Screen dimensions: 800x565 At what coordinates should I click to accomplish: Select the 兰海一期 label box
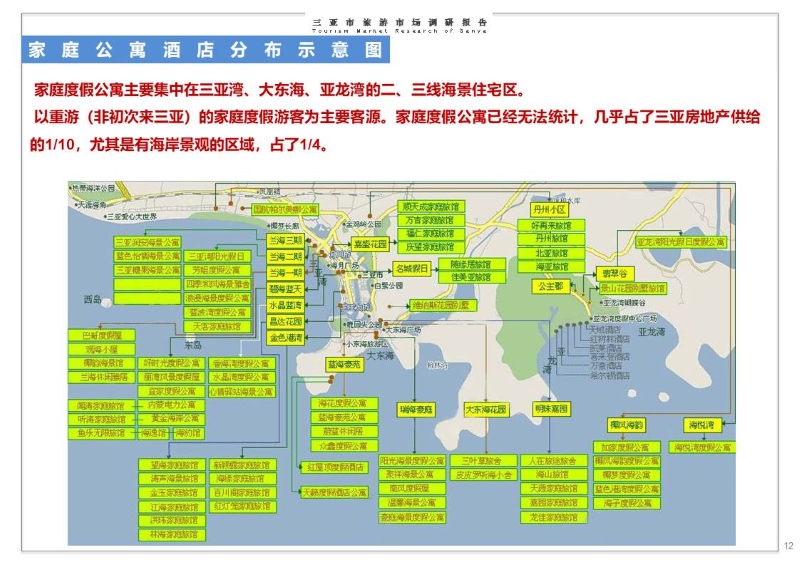[284, 272]
